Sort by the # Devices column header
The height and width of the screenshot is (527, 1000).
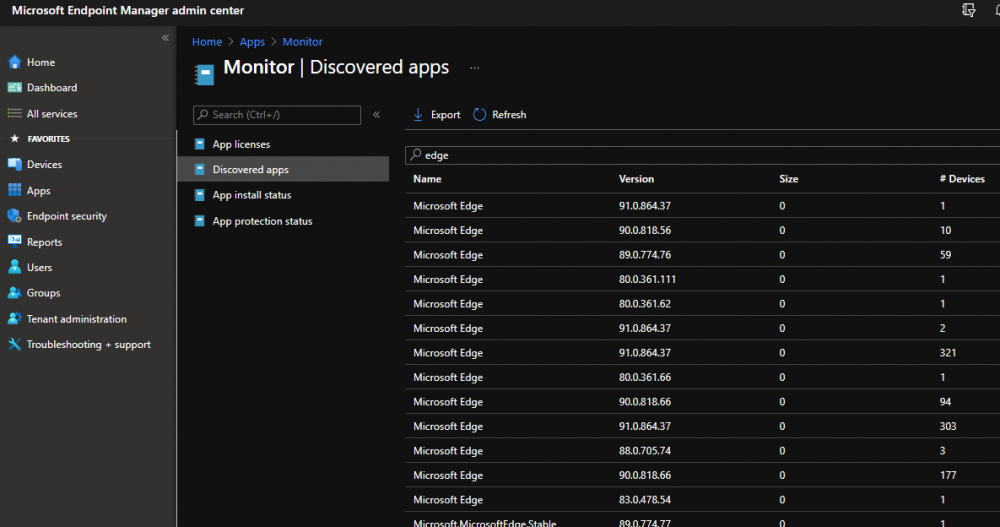click(962, 179)
